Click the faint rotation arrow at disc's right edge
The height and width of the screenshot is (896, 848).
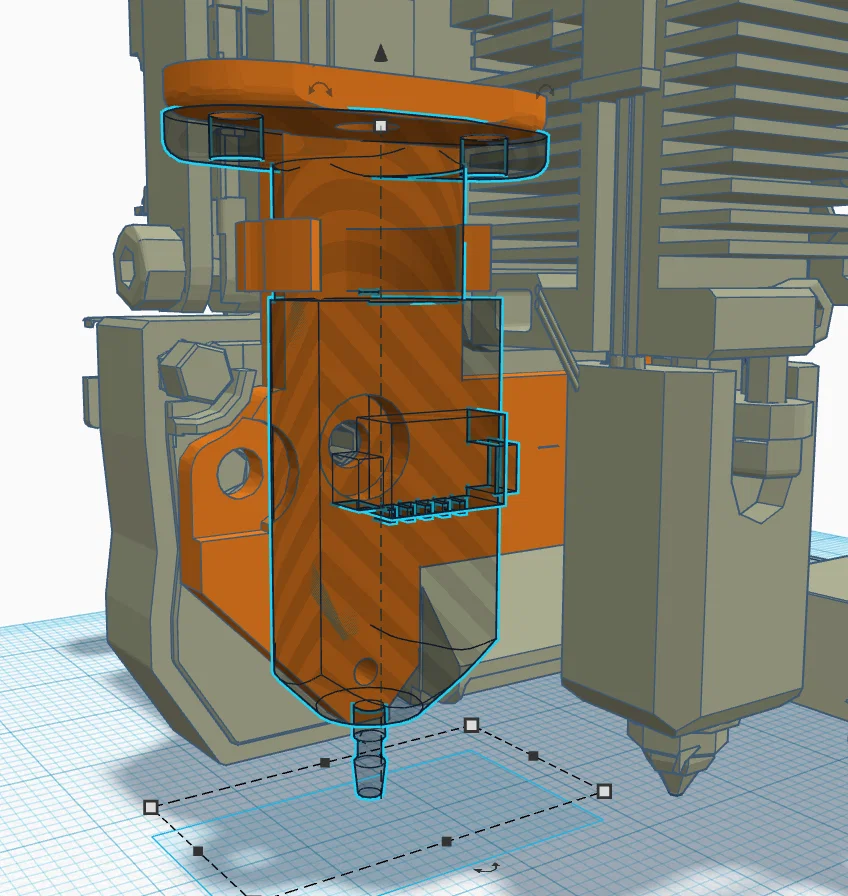coord(546,90)
